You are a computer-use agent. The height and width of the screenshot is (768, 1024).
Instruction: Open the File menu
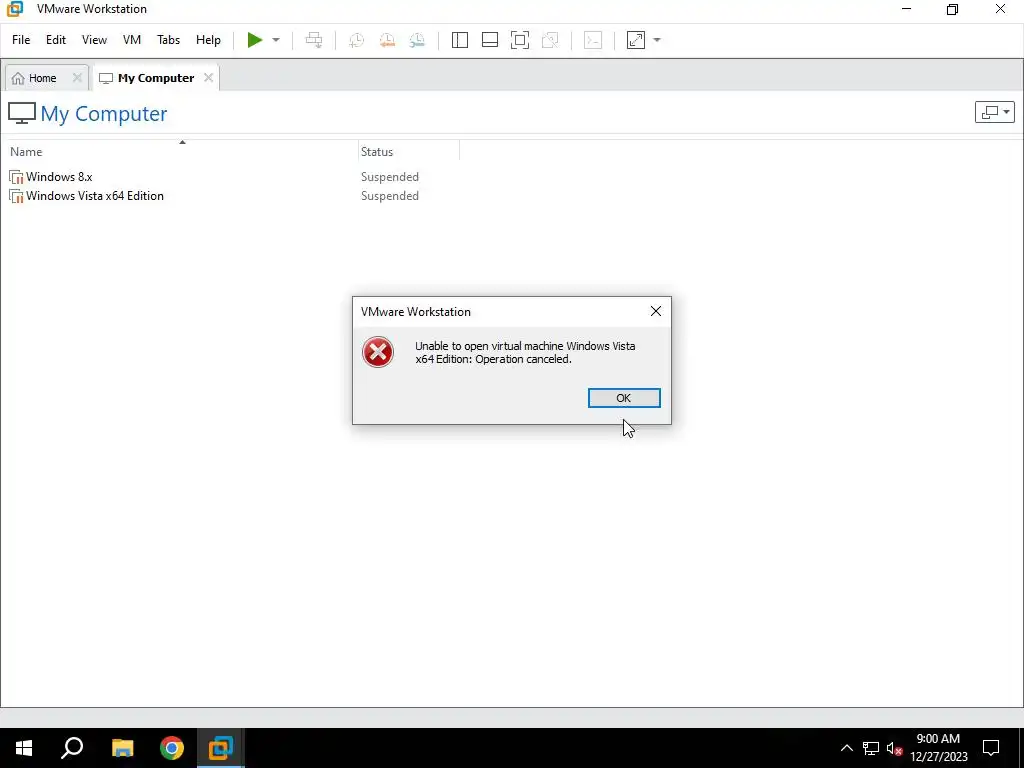[21, 40]
